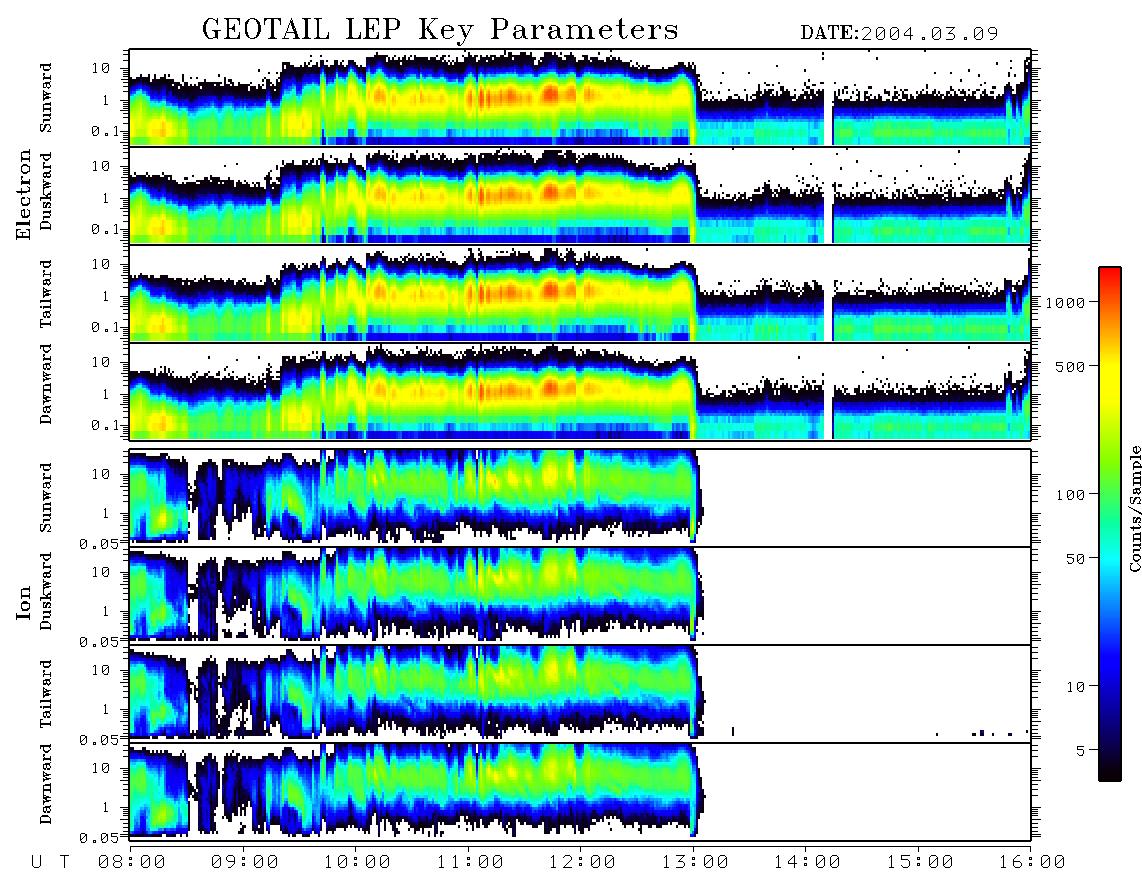This screenshot has height=880, width=1142.
Task: Select the 14:00 time tick label
Action: point(807,862)
